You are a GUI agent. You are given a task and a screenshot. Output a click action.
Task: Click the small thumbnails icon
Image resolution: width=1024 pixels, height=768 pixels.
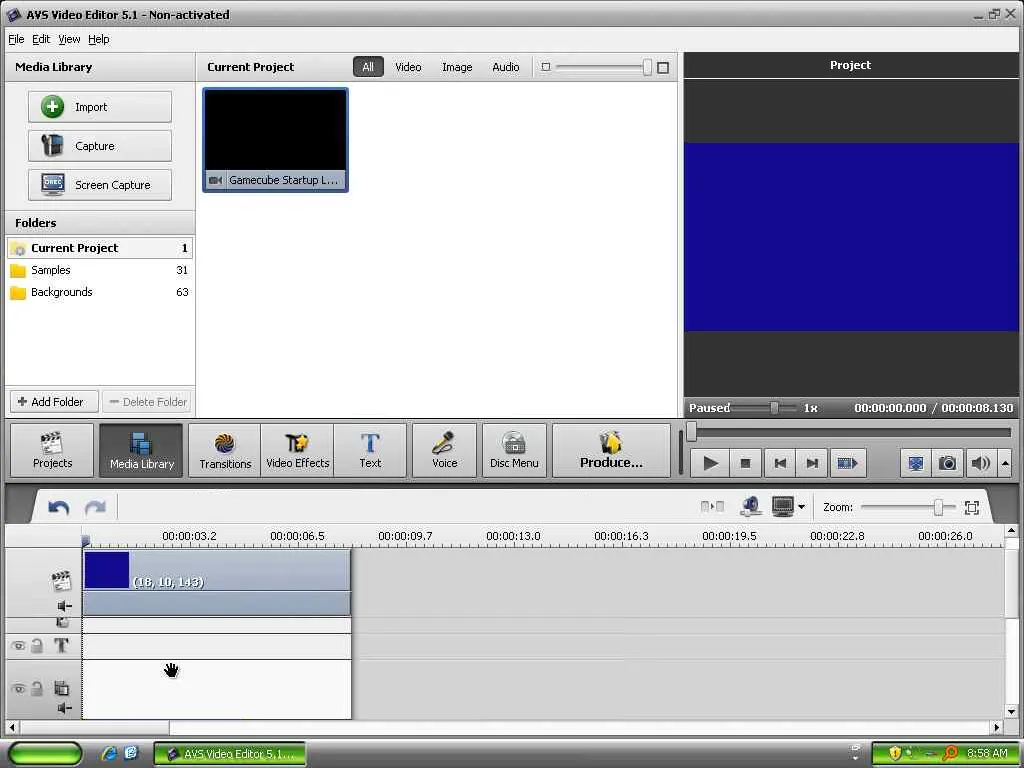point(546,67)
